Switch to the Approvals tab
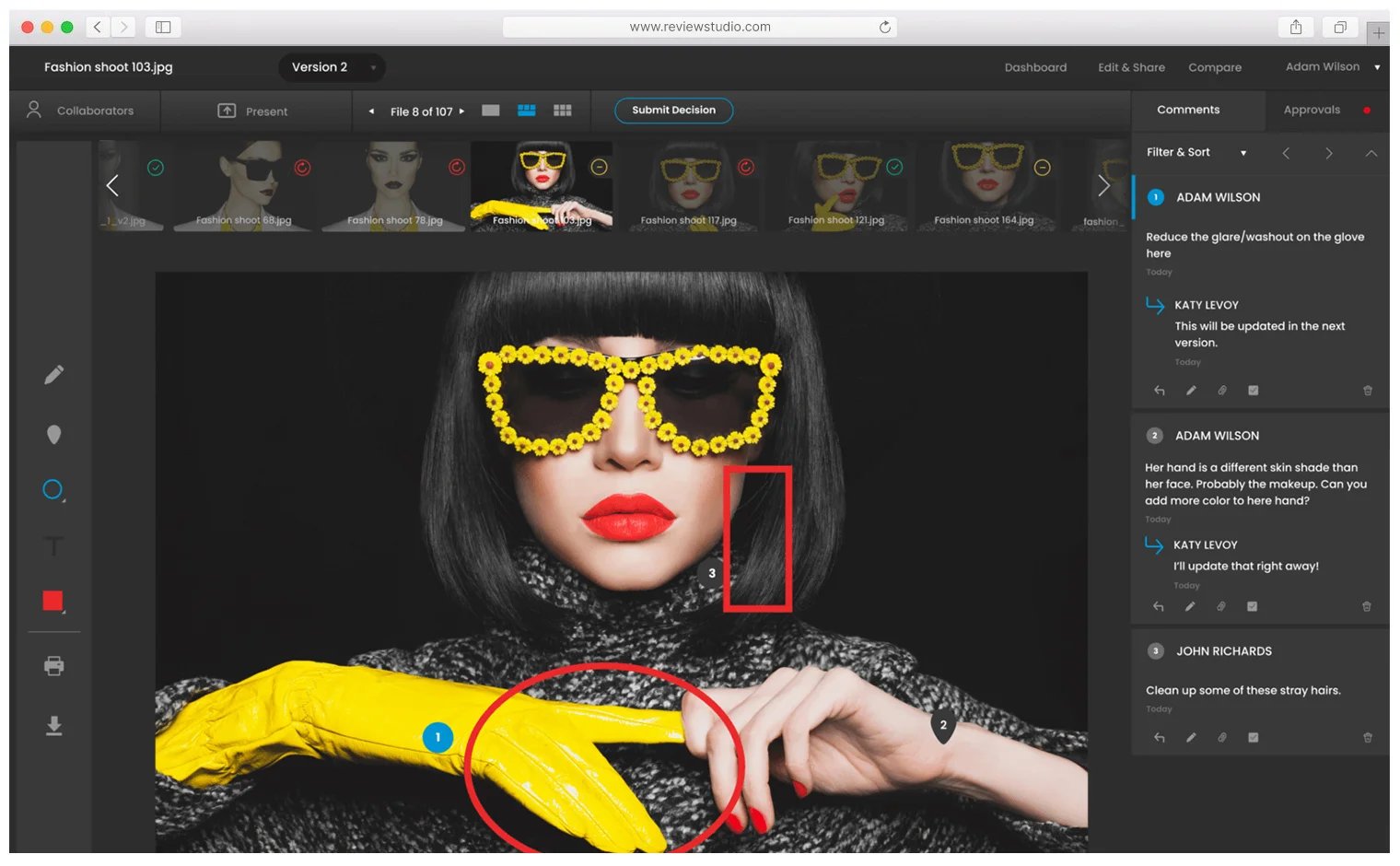 1312,110
